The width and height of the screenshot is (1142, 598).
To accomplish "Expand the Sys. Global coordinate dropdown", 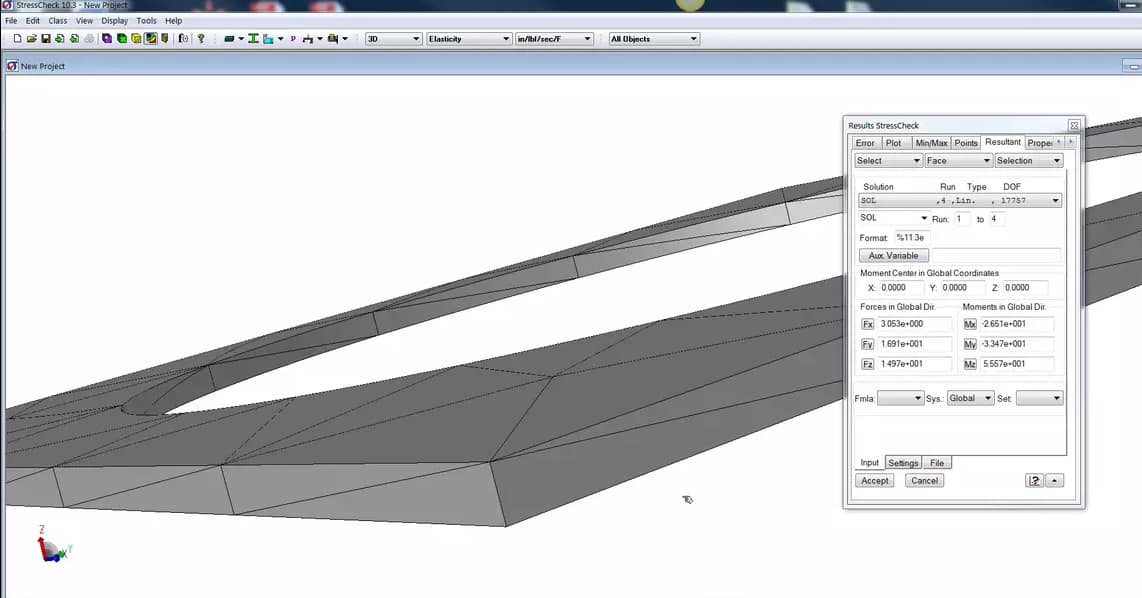I will pos(970,398).
